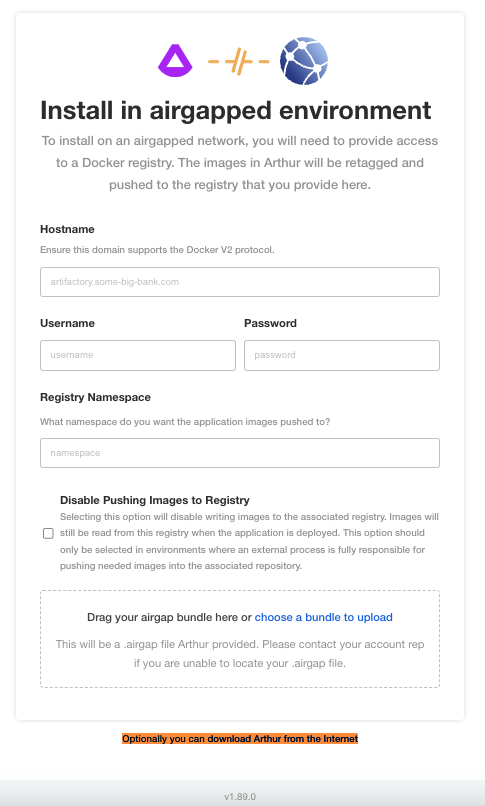
Task: Focus the Hostname input field
Action: (240, 282)
